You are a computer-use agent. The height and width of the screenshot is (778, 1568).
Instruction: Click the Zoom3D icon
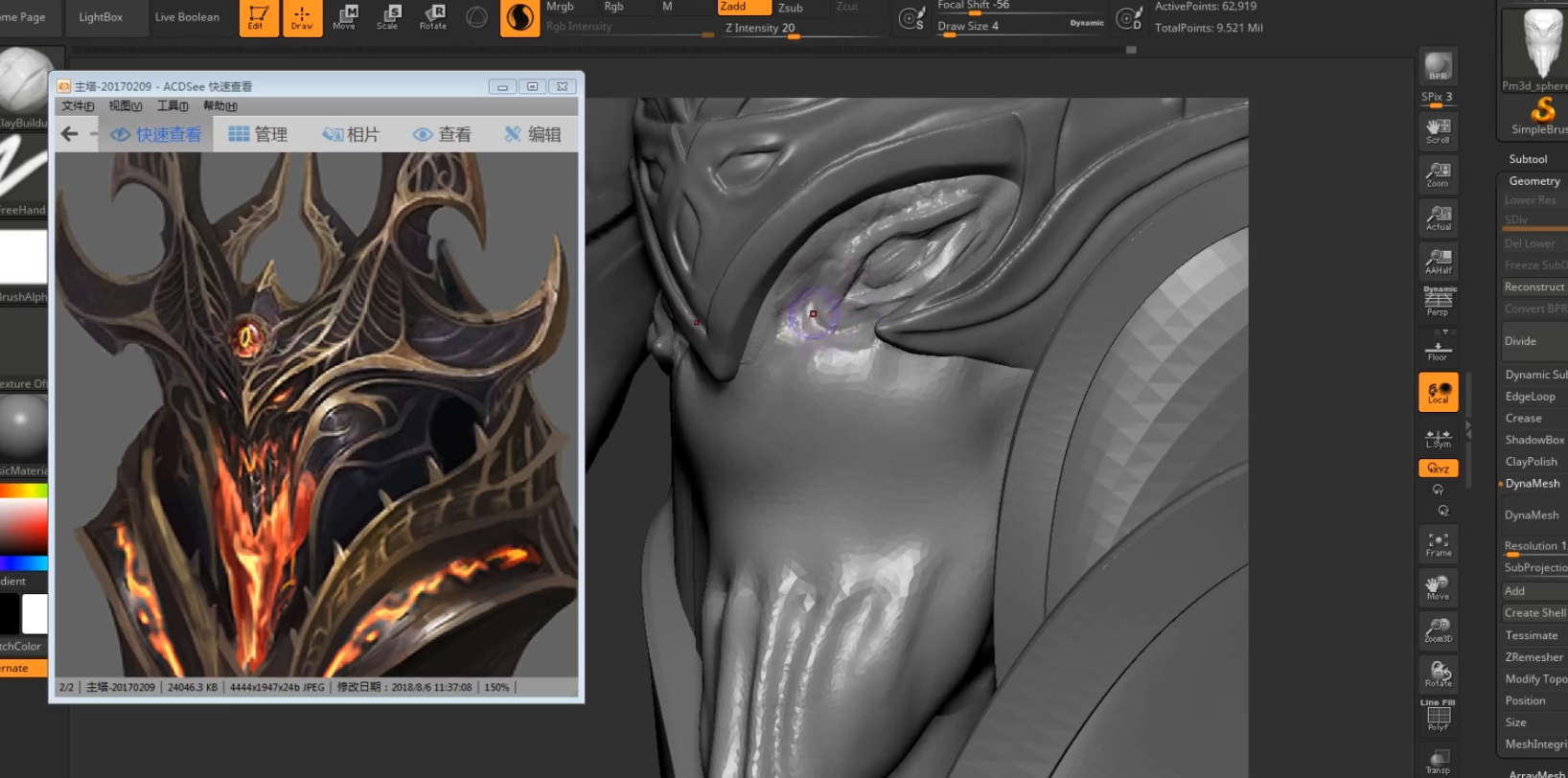pyautogui.click(x=1438, y=629)
